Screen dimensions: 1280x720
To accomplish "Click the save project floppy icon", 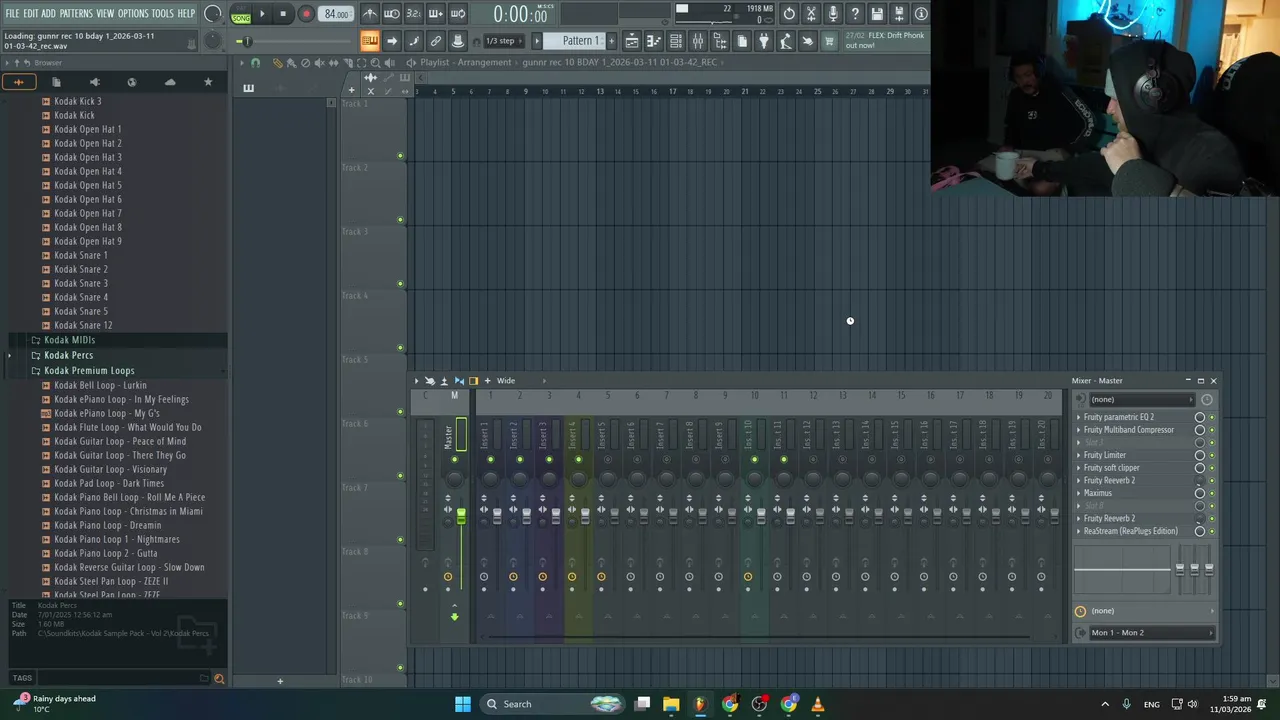I will click(x=877, y=14).
